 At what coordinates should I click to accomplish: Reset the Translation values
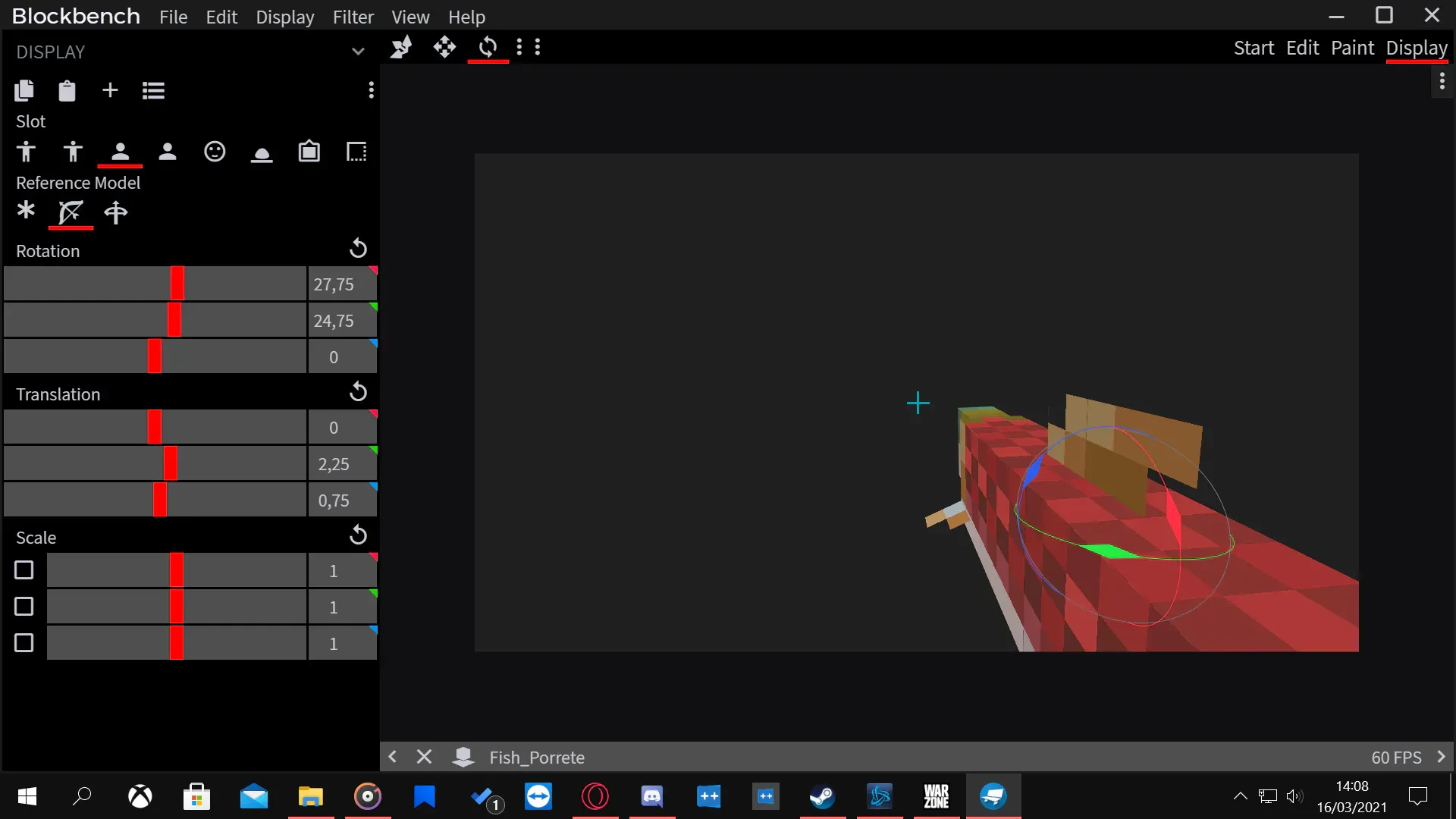pyautogui.click(x=358, y=392)
